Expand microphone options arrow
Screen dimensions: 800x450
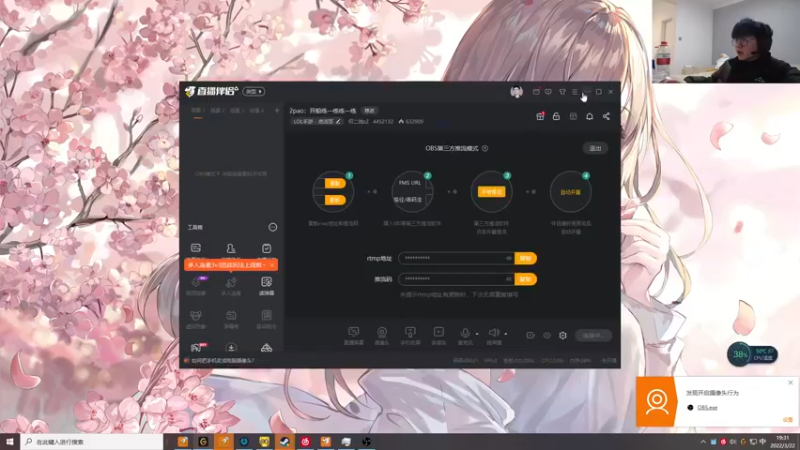477,334
